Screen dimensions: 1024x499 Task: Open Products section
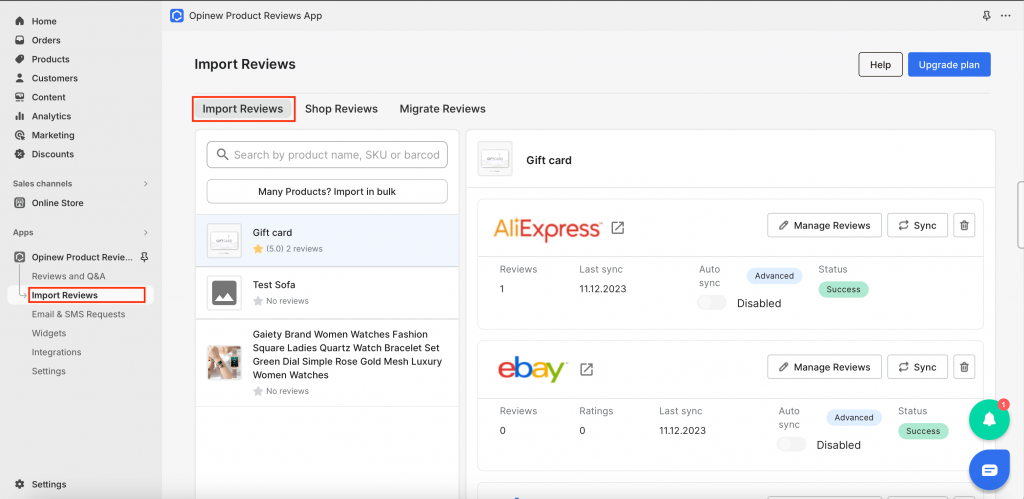[50, 59]
